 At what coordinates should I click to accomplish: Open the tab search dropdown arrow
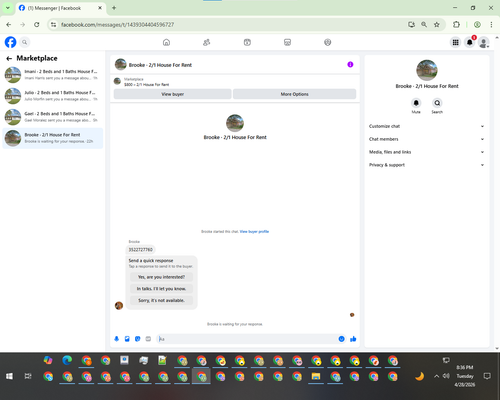[x=8, y=8]
